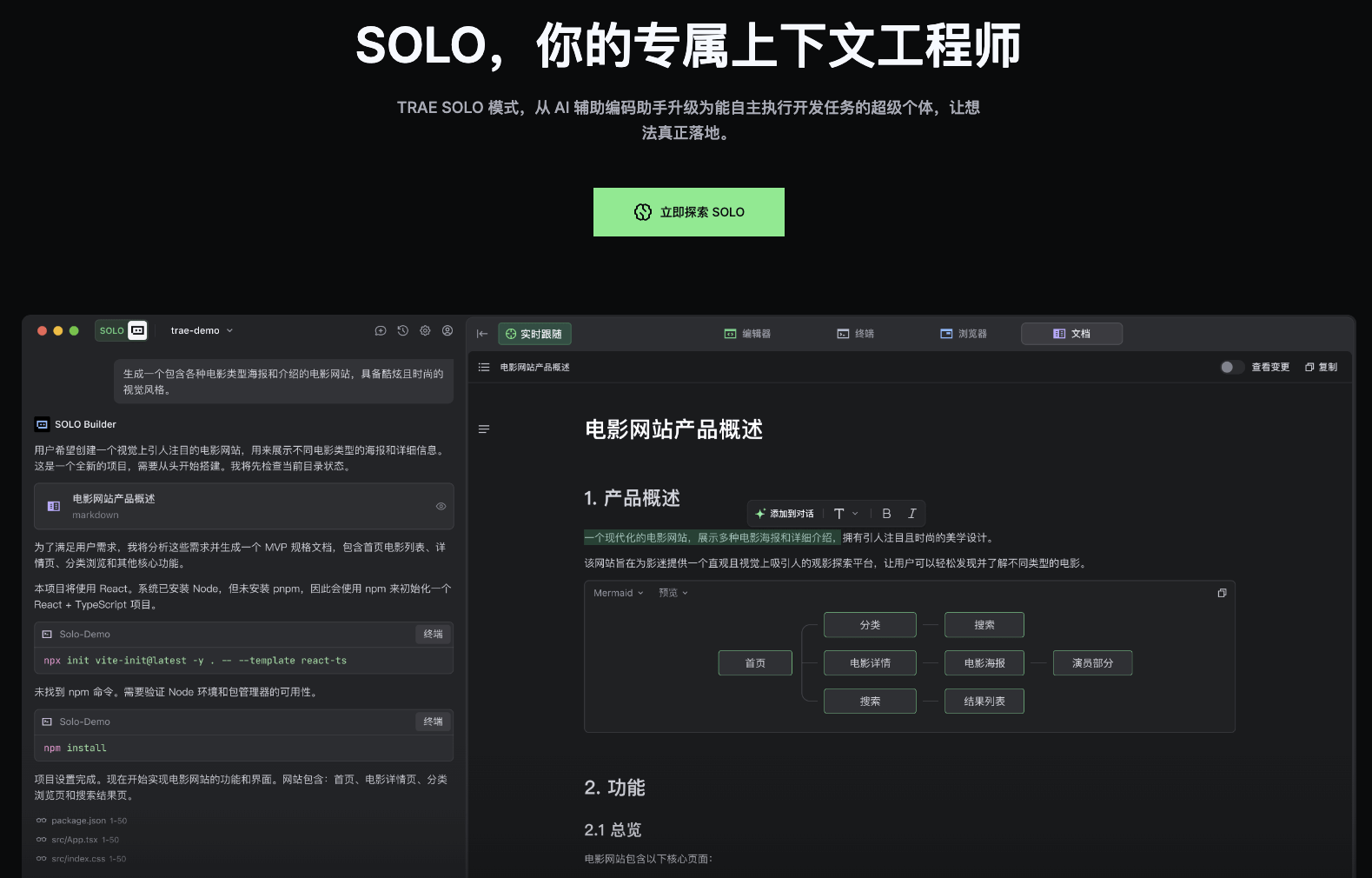The image size is (1372, 878).
Task: Click the terminal icon beside Solo-Demo npm install block
Action: pyautogui.click(x=47, y=722)
